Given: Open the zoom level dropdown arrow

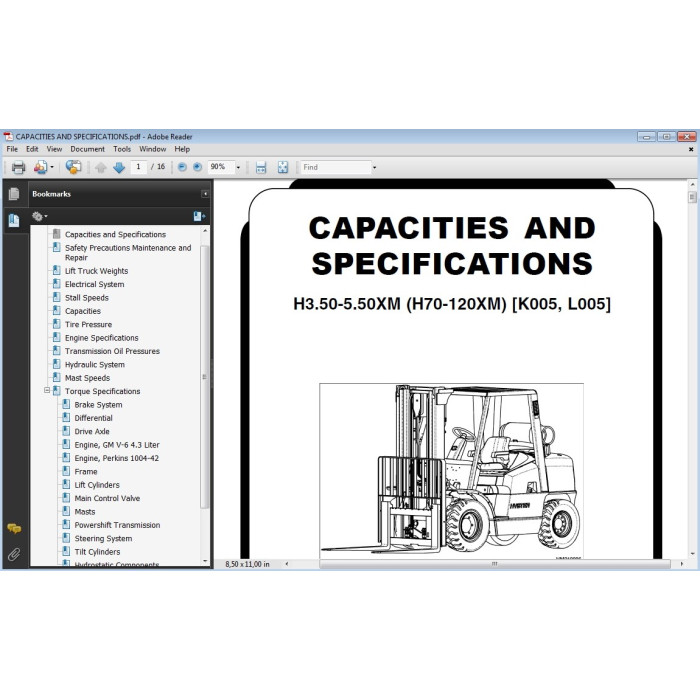Looking at the screenshot, I should (238, 167).
